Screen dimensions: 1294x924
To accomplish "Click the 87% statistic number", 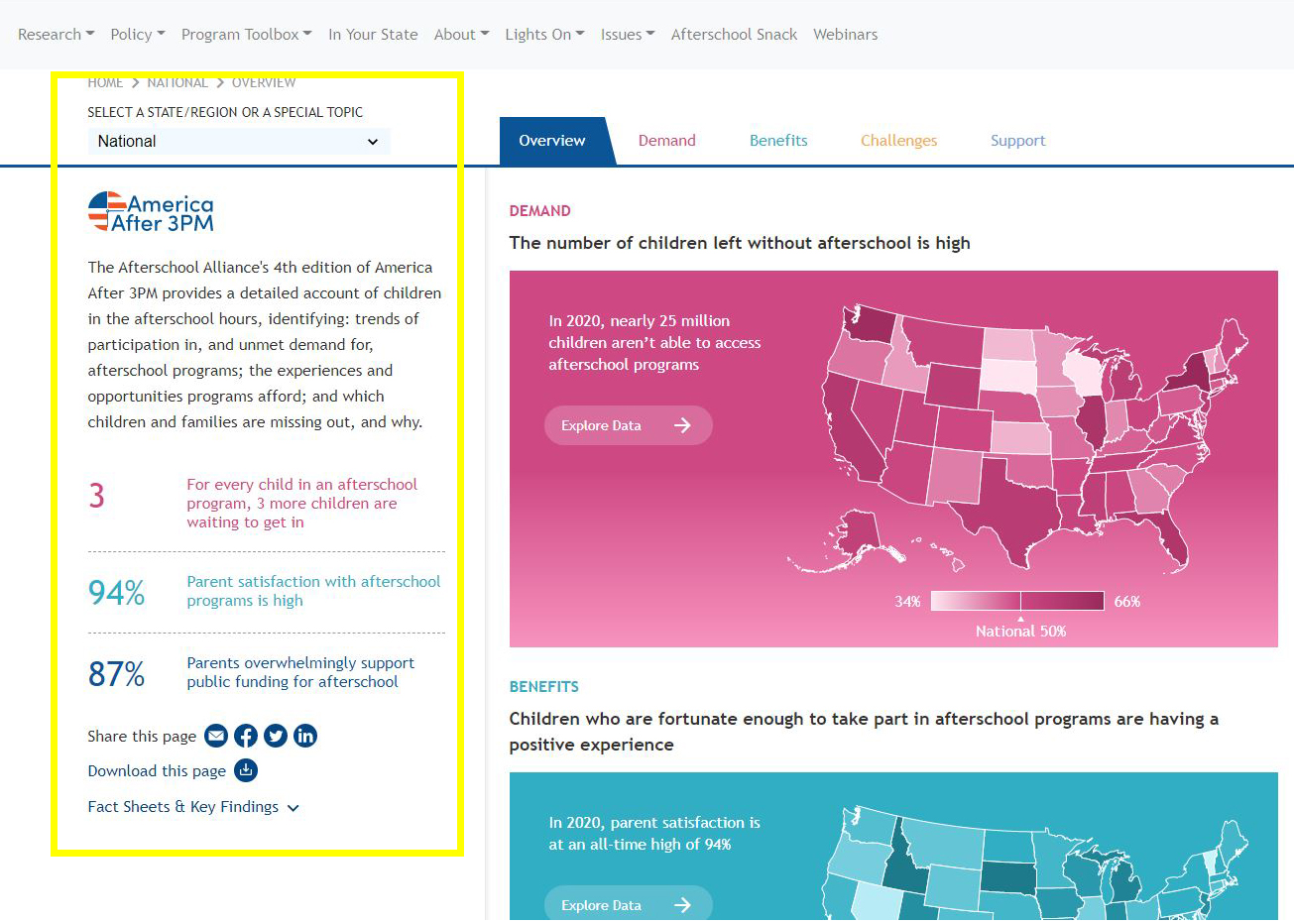I will tap(116, 673).
